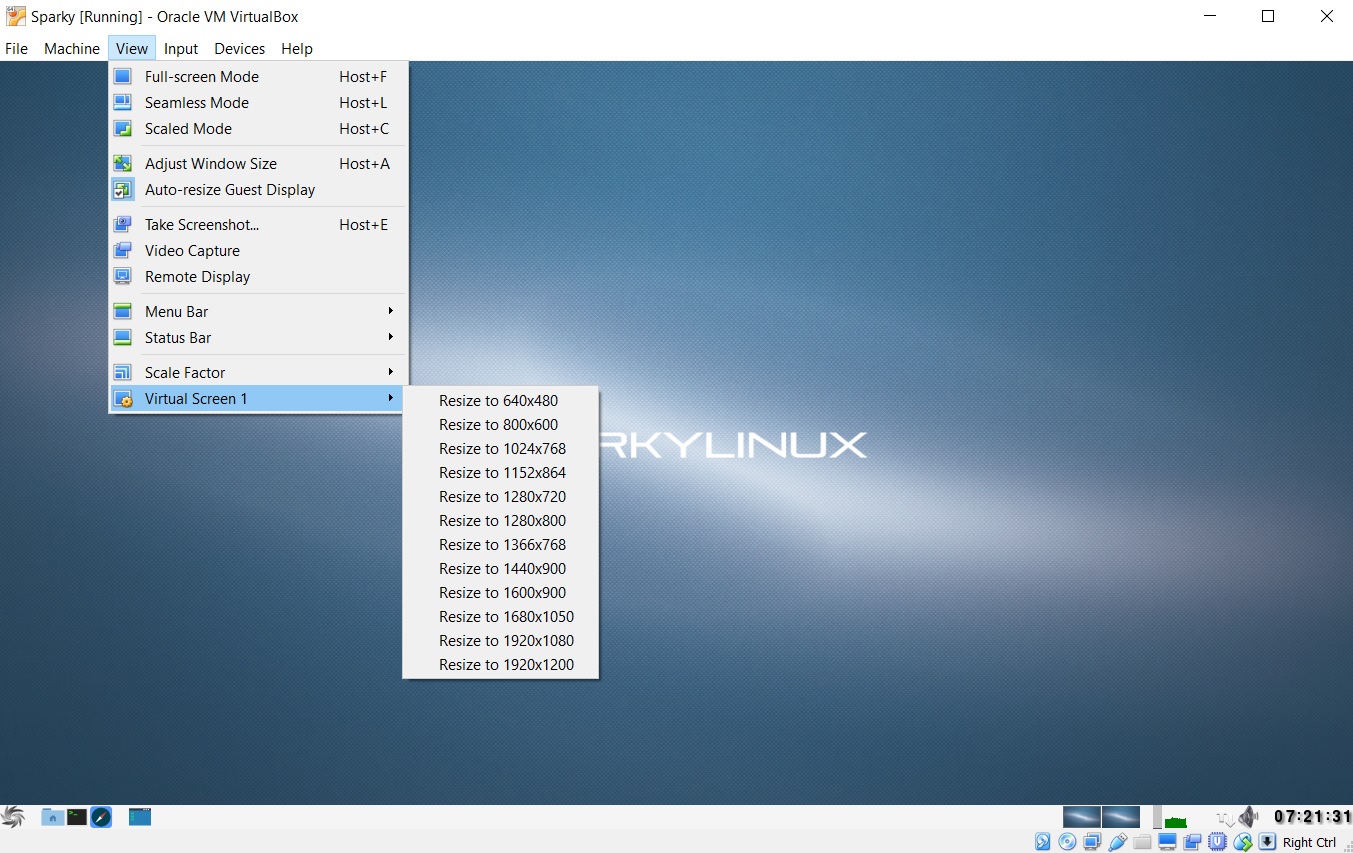Open the File menu
The height and width of the screenshot is (853, 1353).
tap(17, 48)
